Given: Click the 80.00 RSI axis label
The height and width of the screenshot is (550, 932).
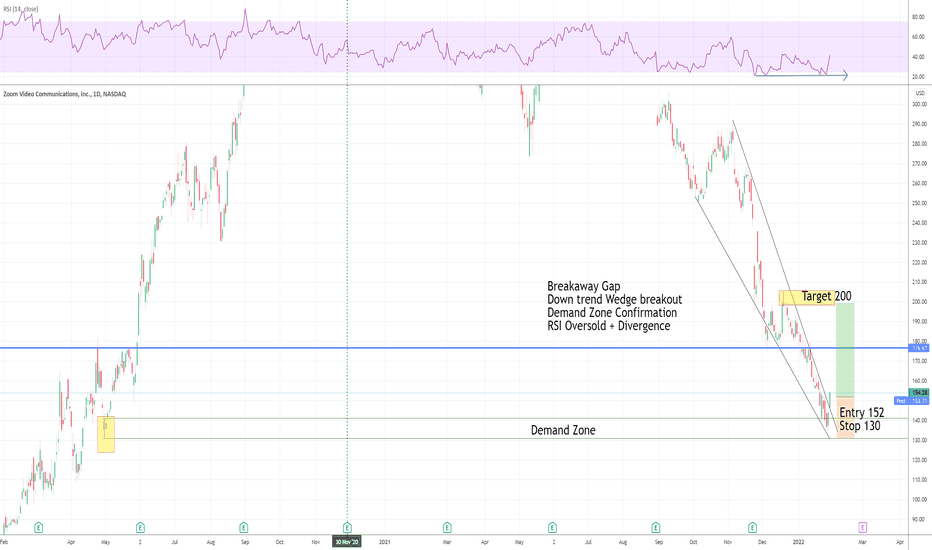Looking at the screenshot, I should pos(919,17).
